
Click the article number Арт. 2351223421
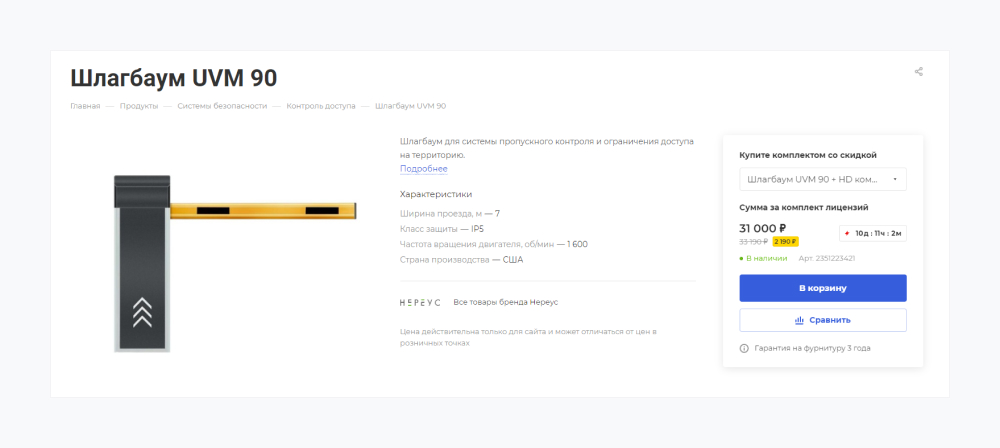(827, 258)
